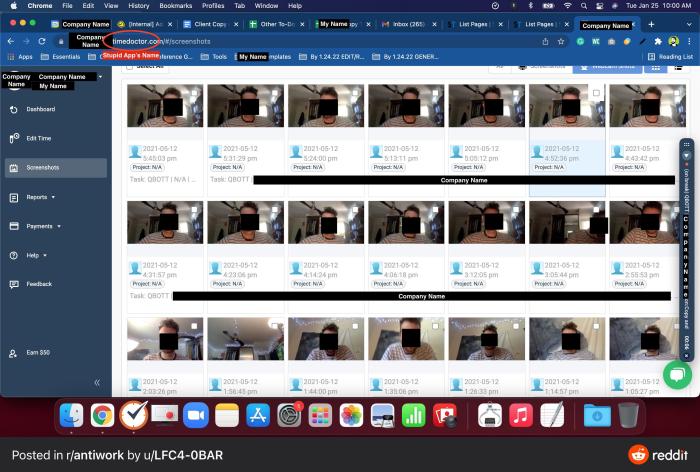The width and height of the screenshot is (700, 472).
Task: Switch to the Other To-Do tab
Action: tap(276, 24)
